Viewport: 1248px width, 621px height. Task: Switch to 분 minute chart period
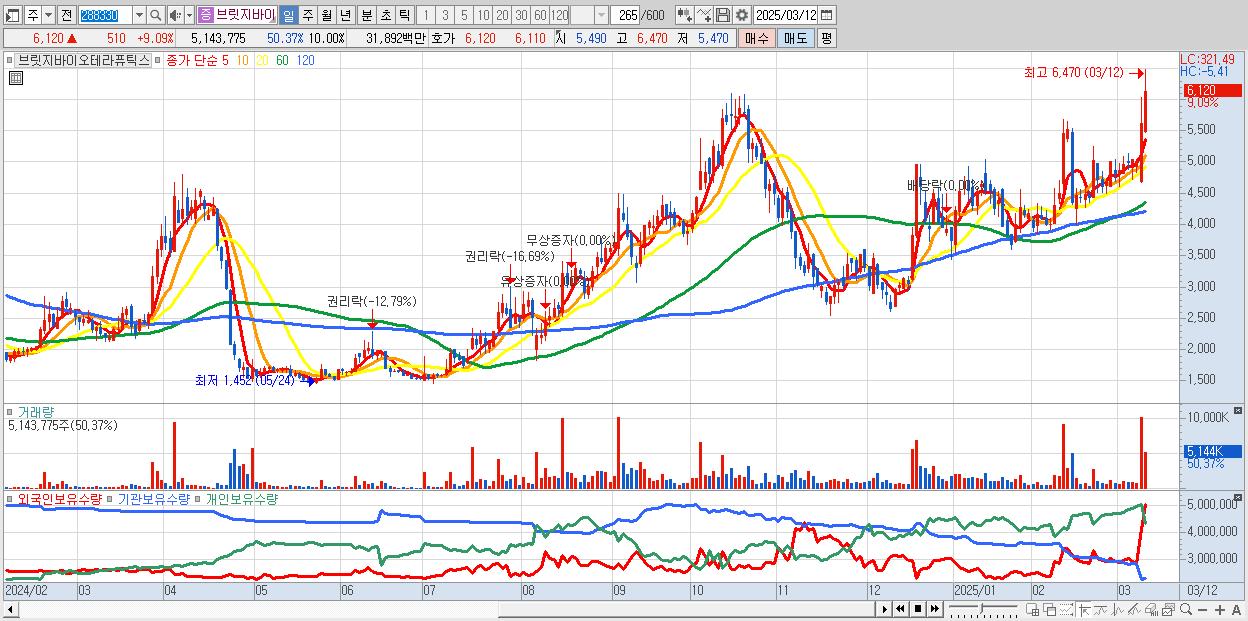[x=367, y=16]
